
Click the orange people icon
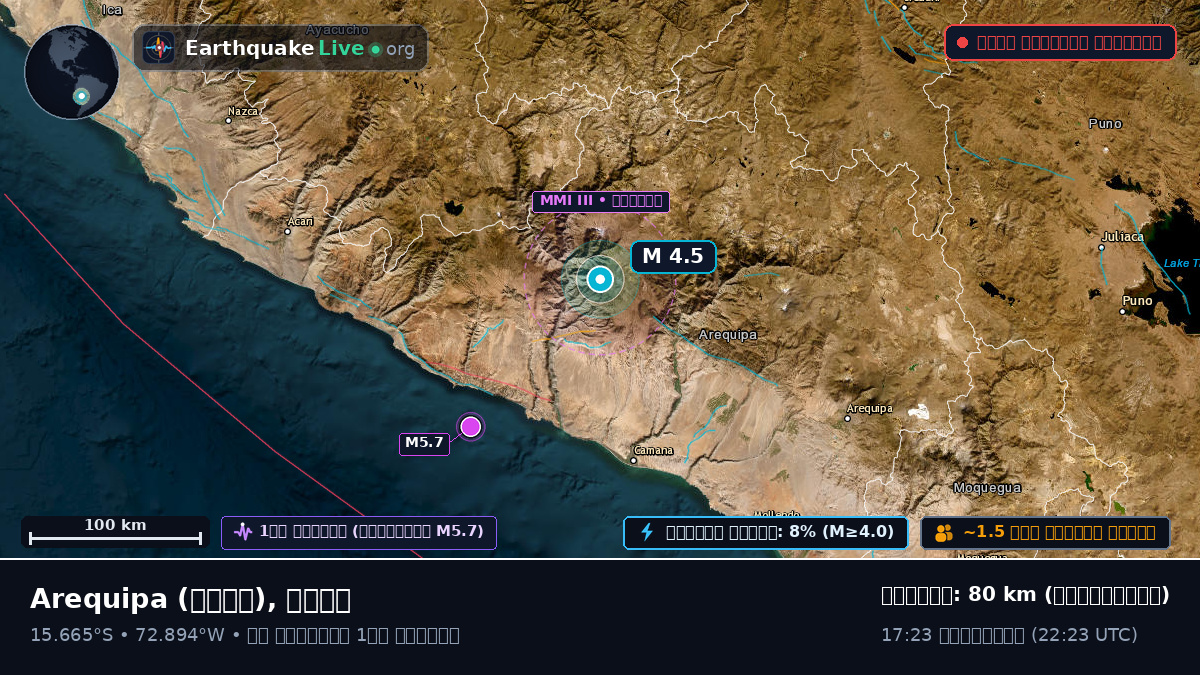click(x=944, y=533)
